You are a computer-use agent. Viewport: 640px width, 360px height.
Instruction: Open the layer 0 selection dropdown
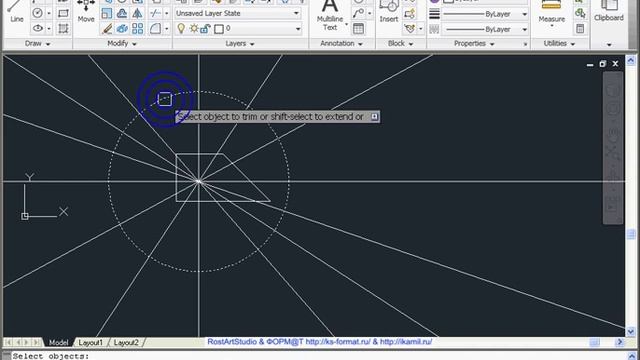[298, 29]
